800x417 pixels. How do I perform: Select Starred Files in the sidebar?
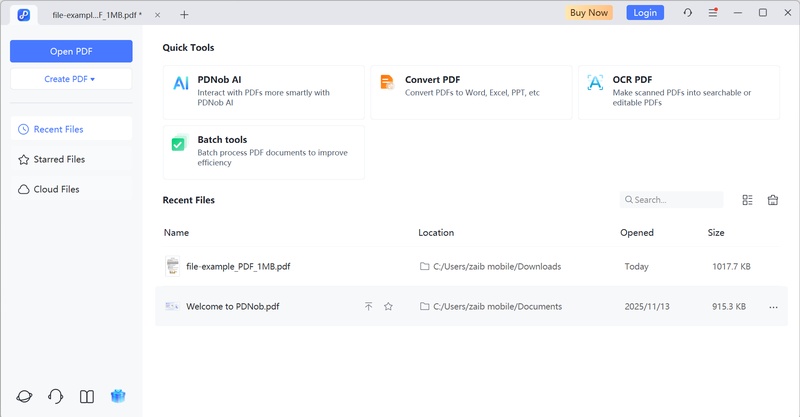click(x=71, y=159)
